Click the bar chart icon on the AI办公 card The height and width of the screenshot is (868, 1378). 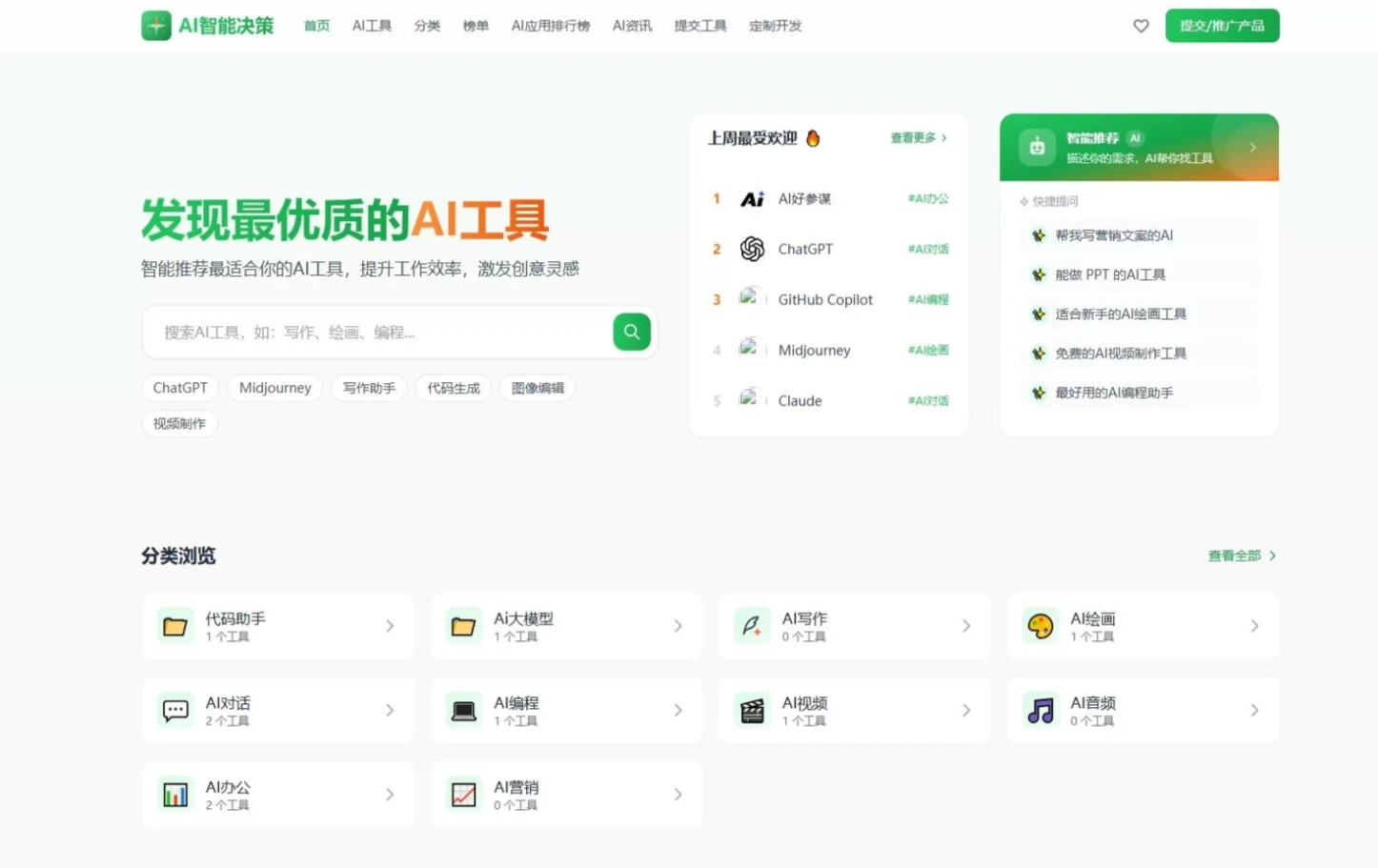pos(175,794)
